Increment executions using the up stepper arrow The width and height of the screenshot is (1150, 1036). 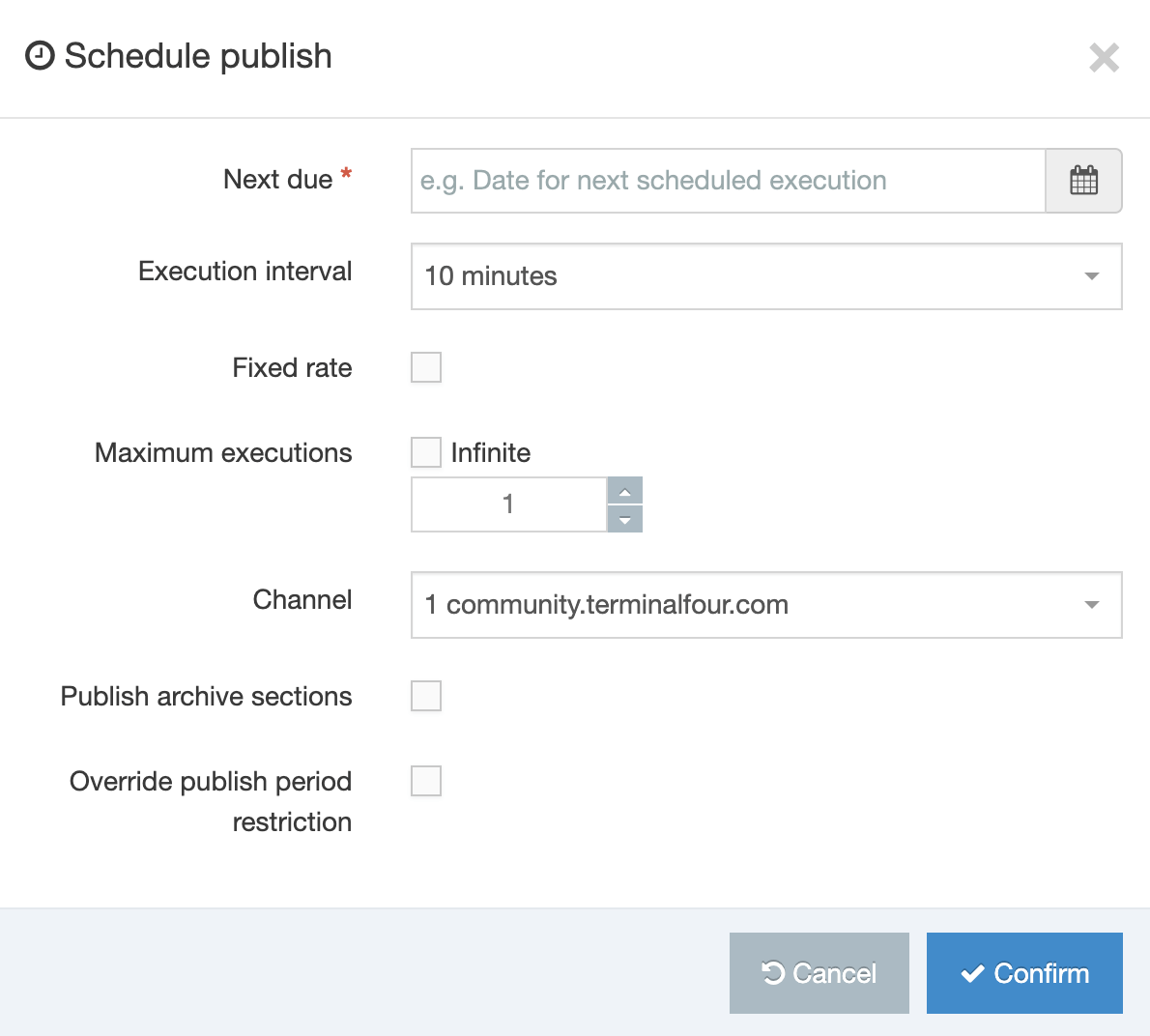pyautogui.click(x=625, y=490)
